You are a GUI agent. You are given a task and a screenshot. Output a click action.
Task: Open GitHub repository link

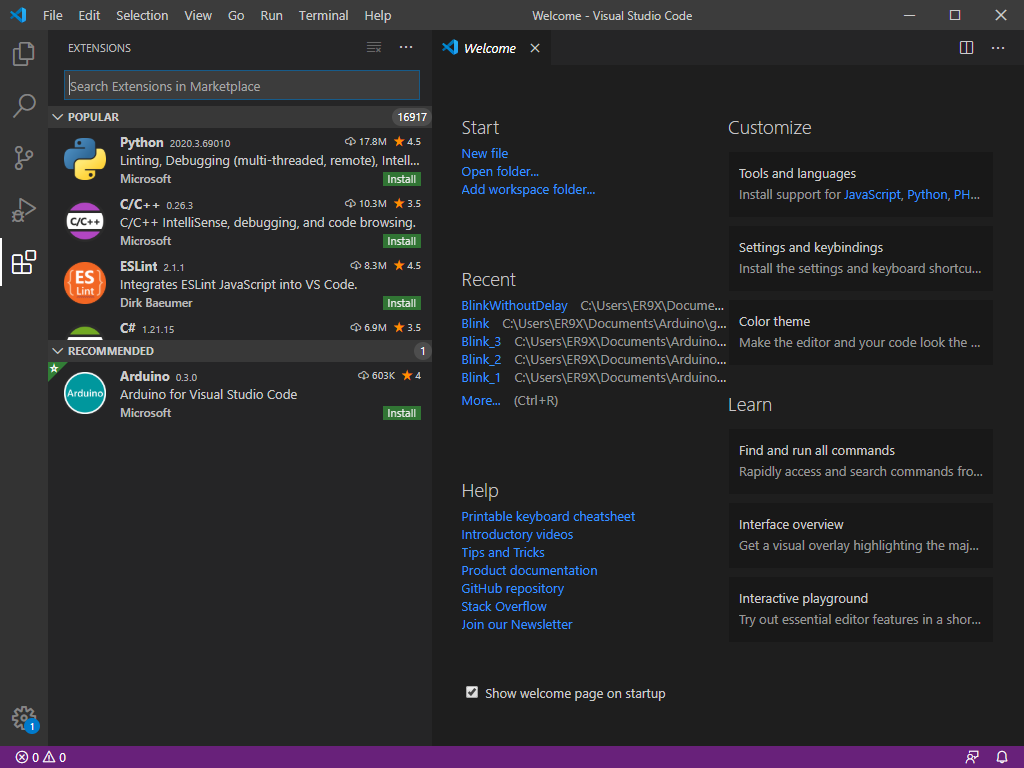click(513, 588)
